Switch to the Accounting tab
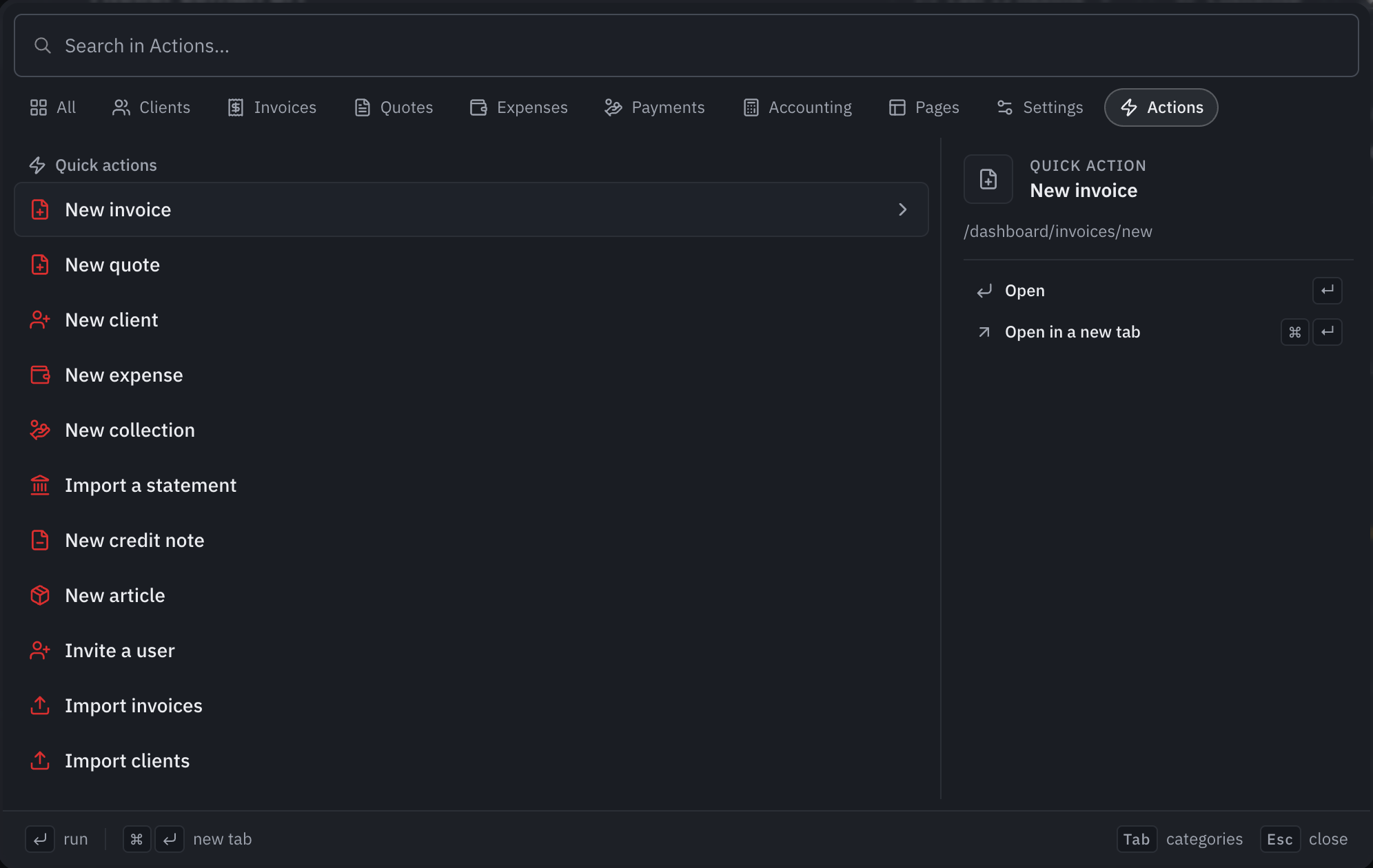 [797, 107]
